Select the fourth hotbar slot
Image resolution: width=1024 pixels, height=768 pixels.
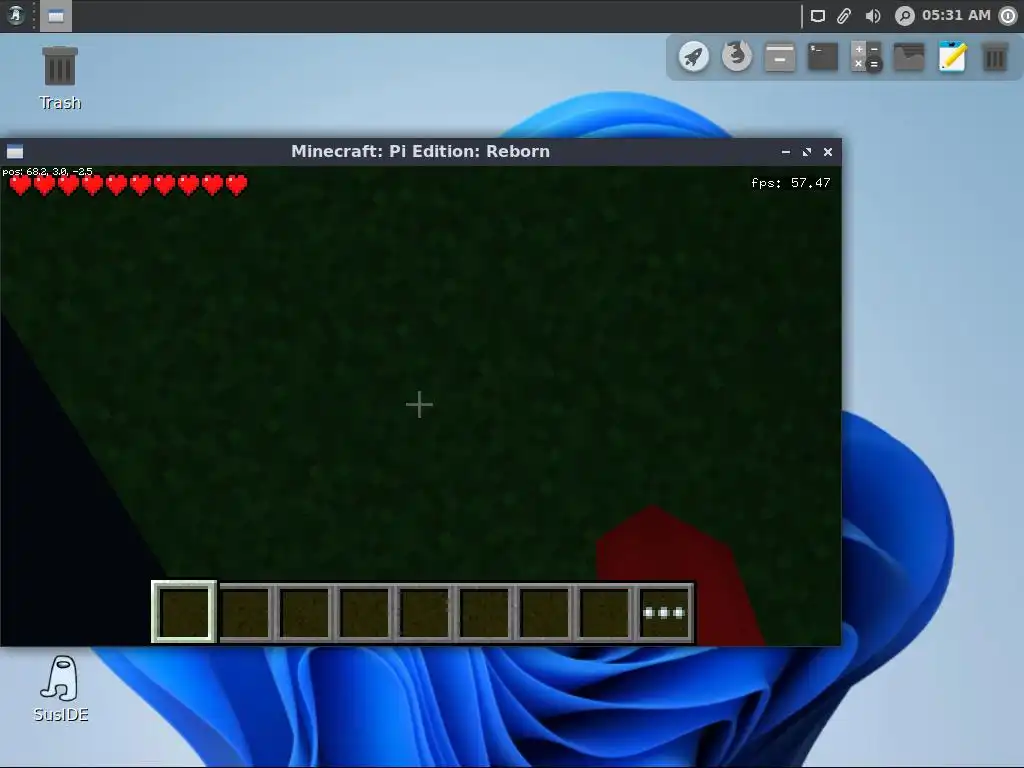coord(365,613)
